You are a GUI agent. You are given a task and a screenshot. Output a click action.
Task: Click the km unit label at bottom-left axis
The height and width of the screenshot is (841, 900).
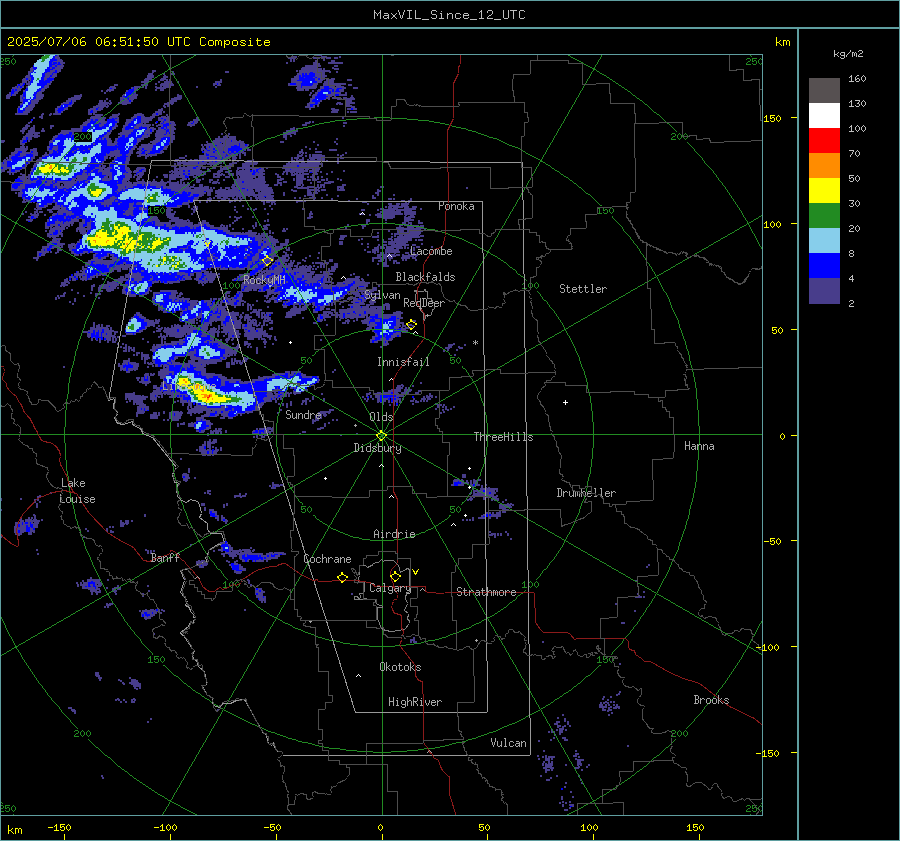point(14,830)
